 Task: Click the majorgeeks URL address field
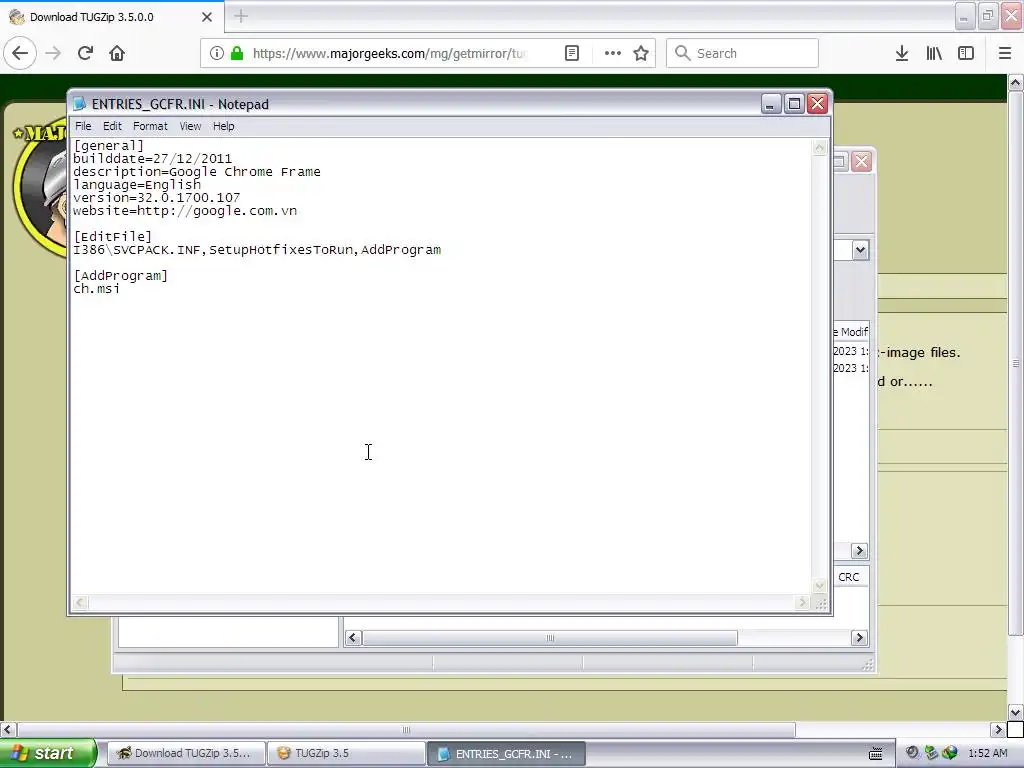tap(390, 53)
